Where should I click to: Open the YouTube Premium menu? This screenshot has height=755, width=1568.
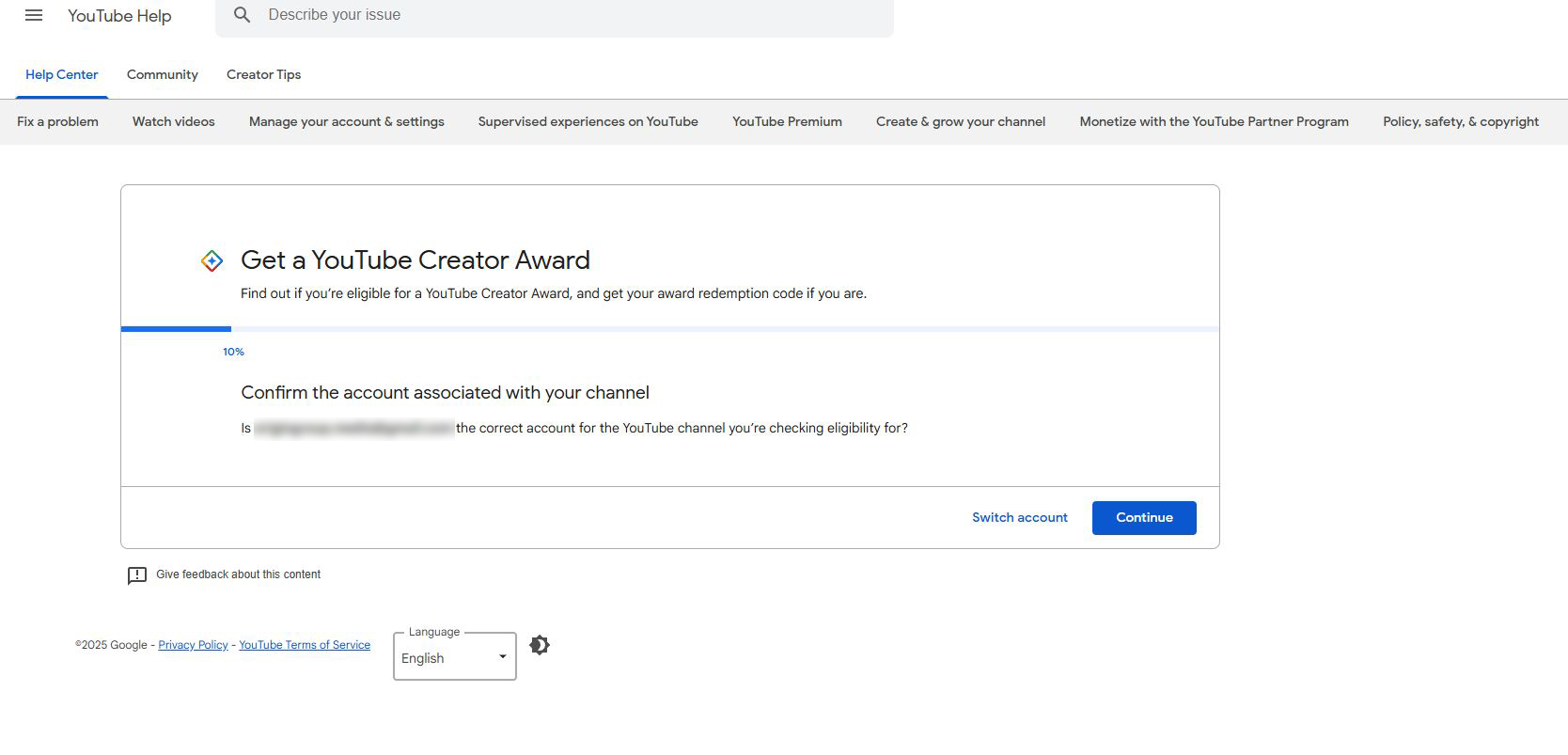788,122
